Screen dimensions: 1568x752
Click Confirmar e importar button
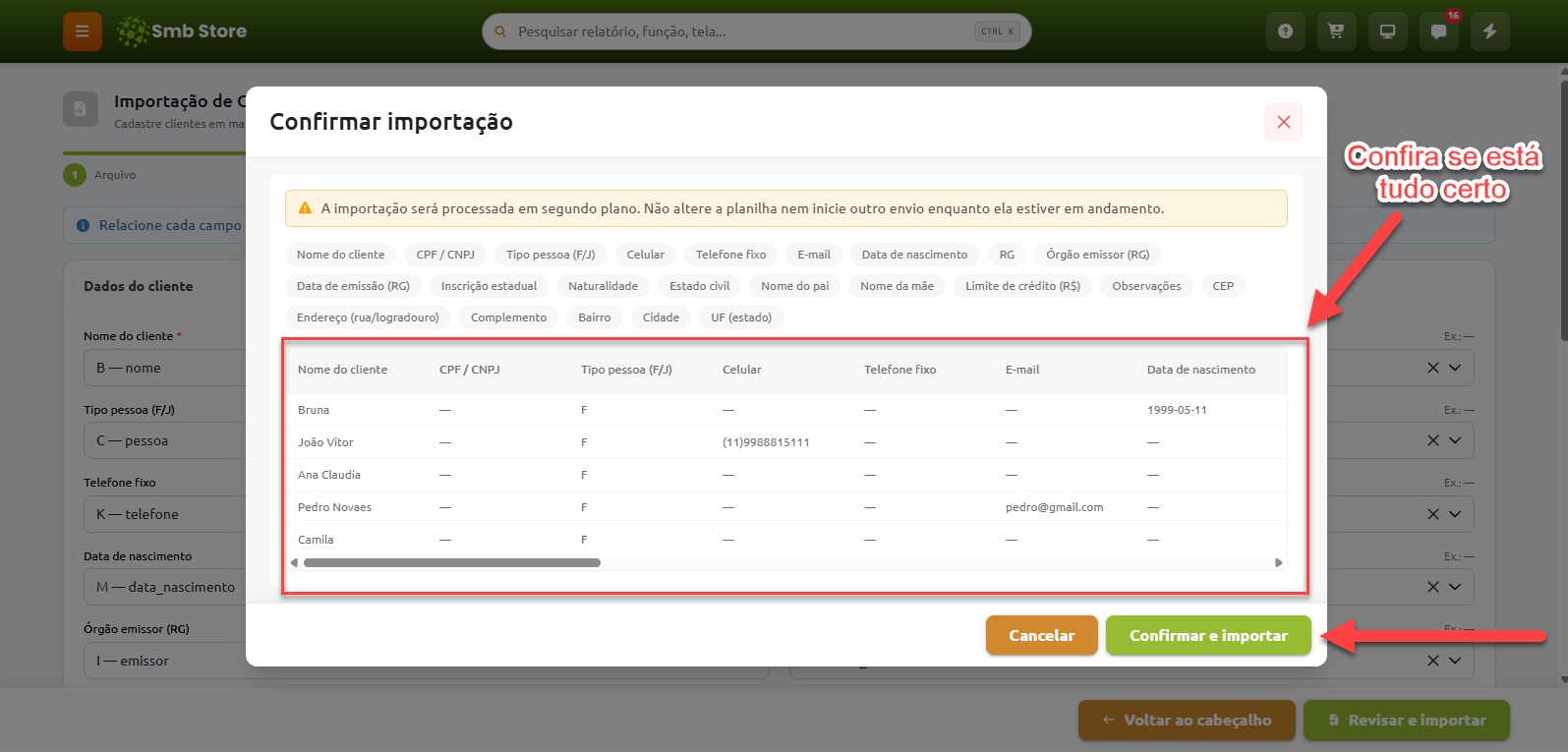click(x=1208, y=635)
